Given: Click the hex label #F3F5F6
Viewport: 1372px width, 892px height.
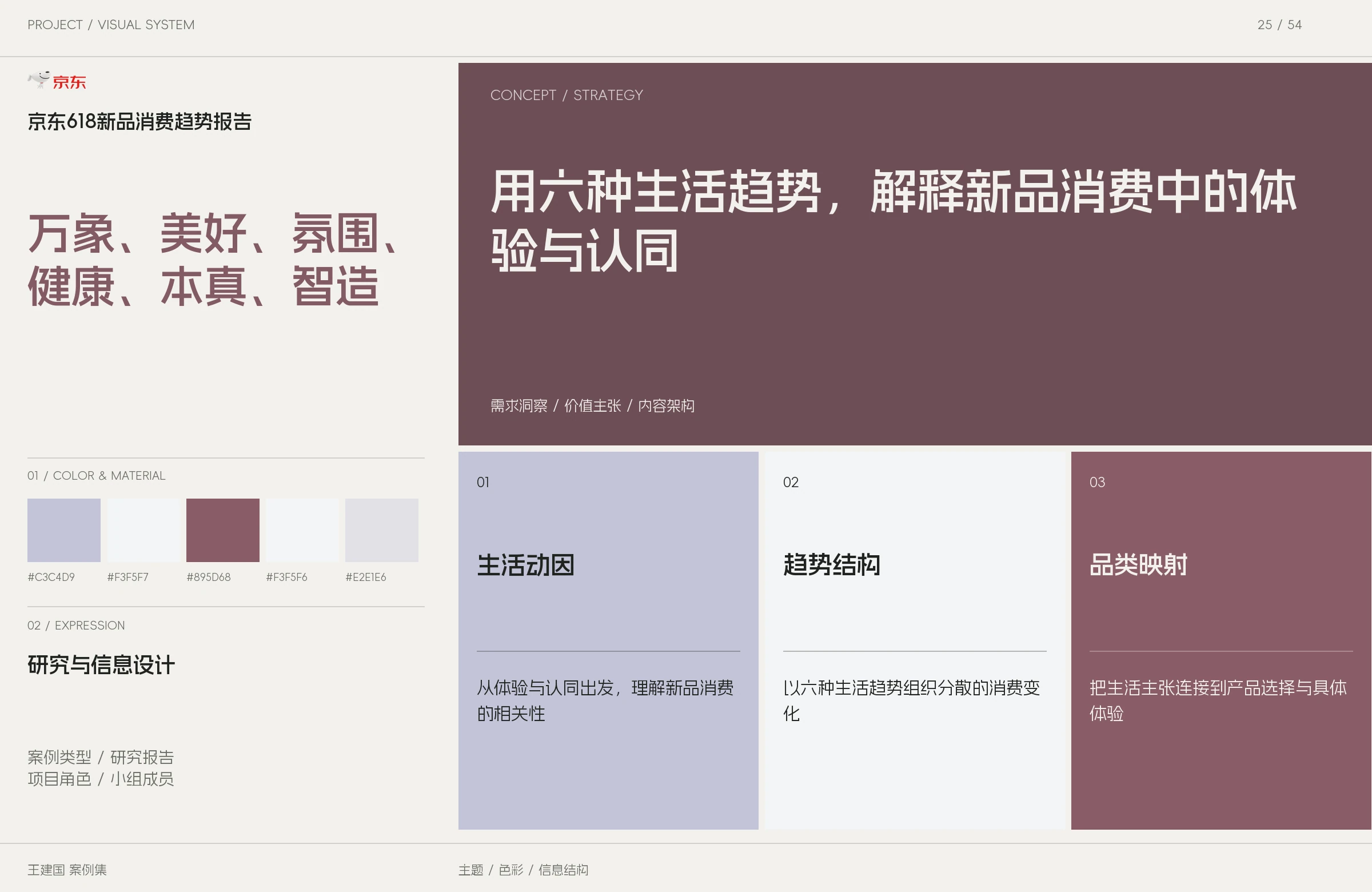Looking at the screenshot, I should (286, 577).
